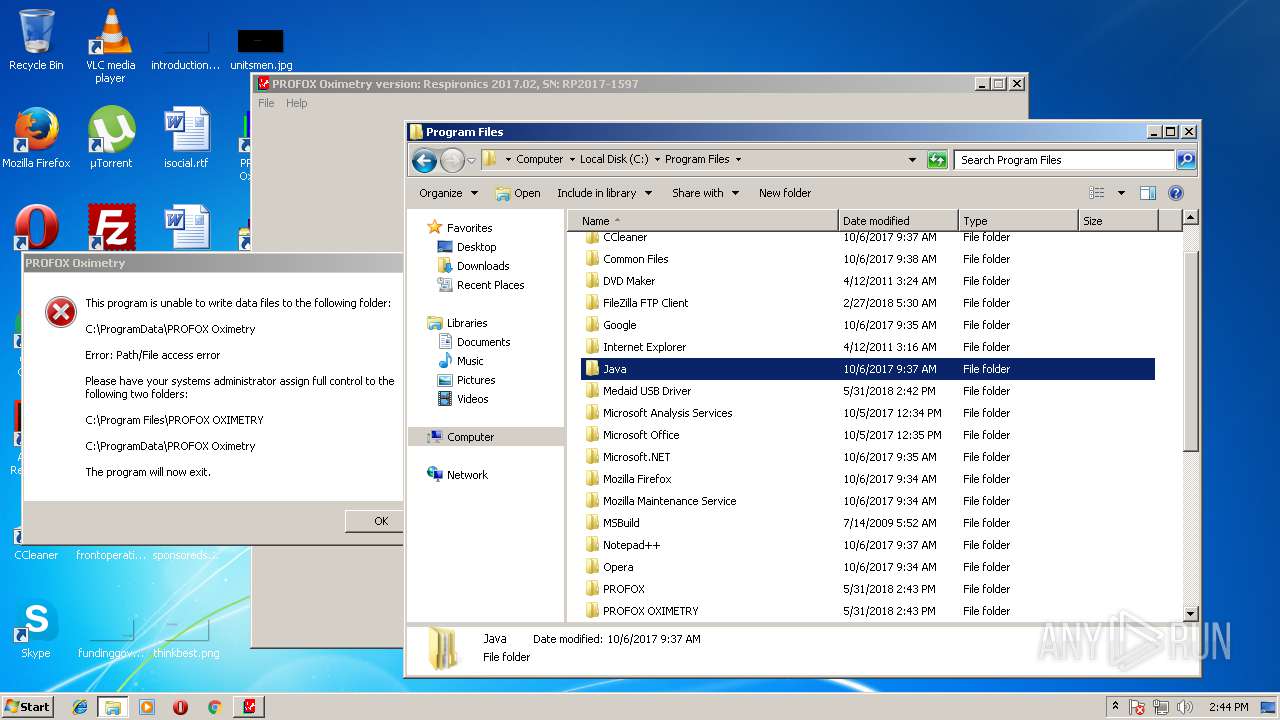Open Help menu in PROFOX window
The image size is (1280, 720).
click(x=297, y=103)
